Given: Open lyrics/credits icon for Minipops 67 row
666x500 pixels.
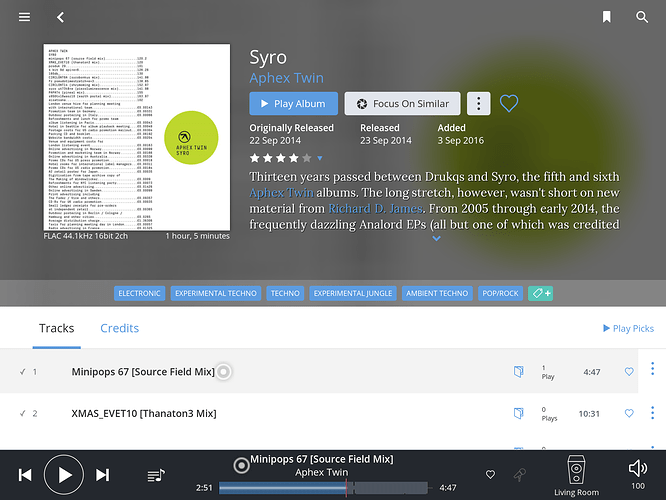Looking at the screenshot, I should pos(518,372).
